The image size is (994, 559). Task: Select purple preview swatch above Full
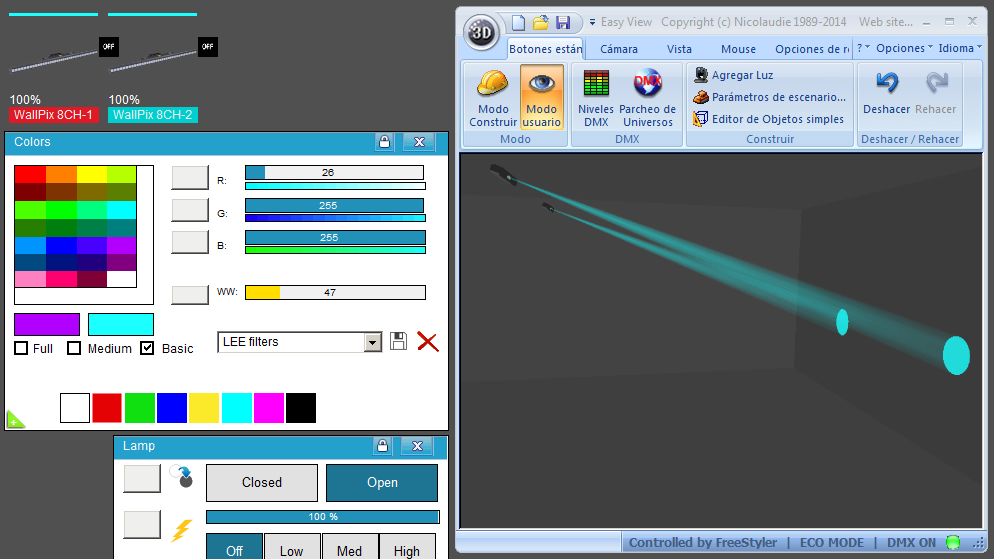(47, 324)
